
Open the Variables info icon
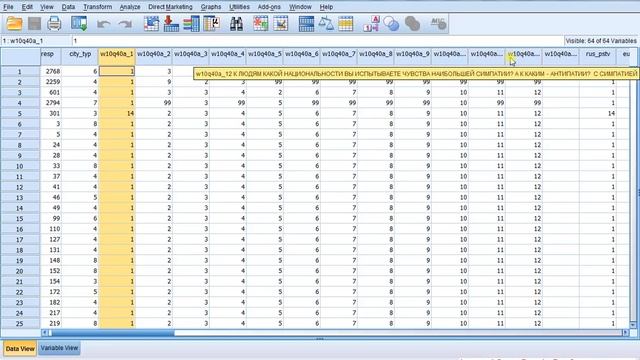tap(191, 24)
